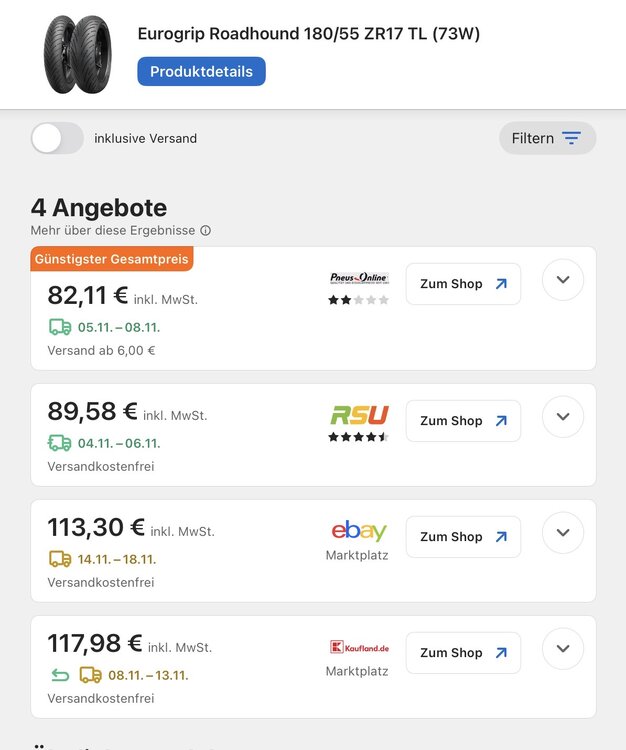This screenshot has height=750, width=626.
Task: Toggle 'inklusive Versand' switch
Action: click(x=57, y=138)
